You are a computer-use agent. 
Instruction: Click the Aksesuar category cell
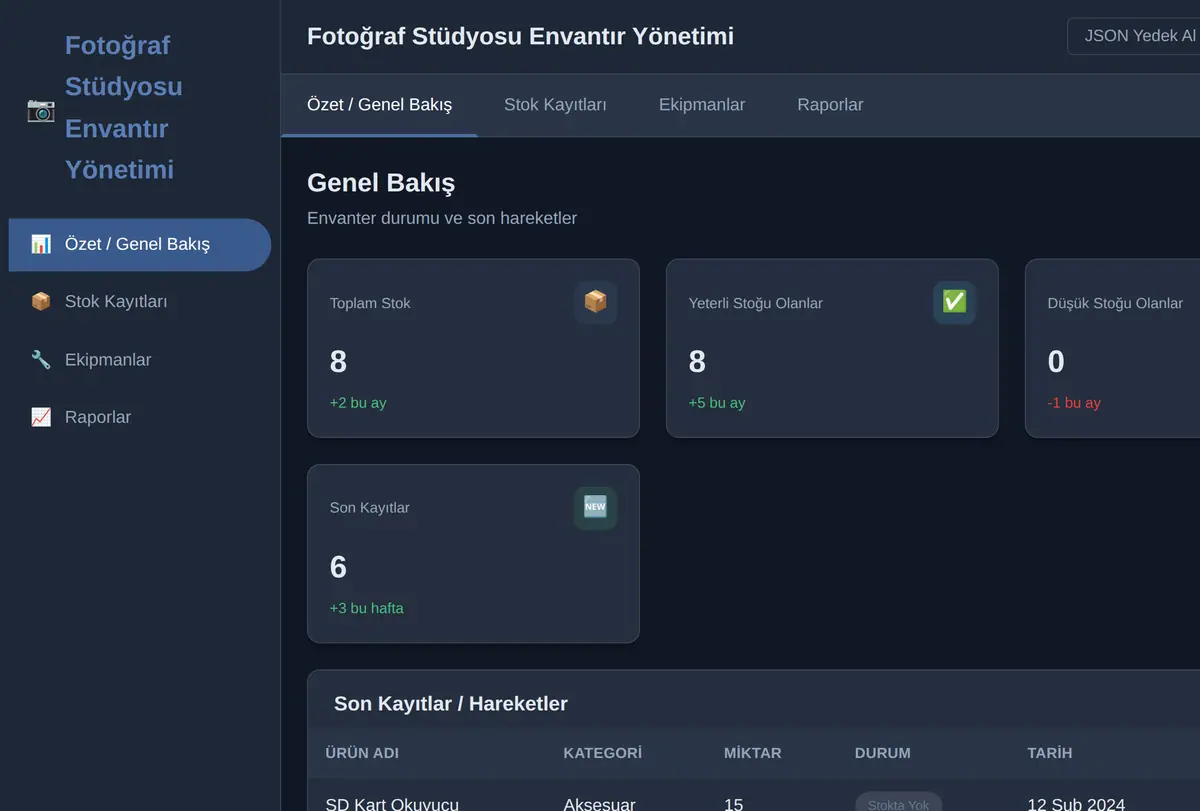(x=600, y=802)
